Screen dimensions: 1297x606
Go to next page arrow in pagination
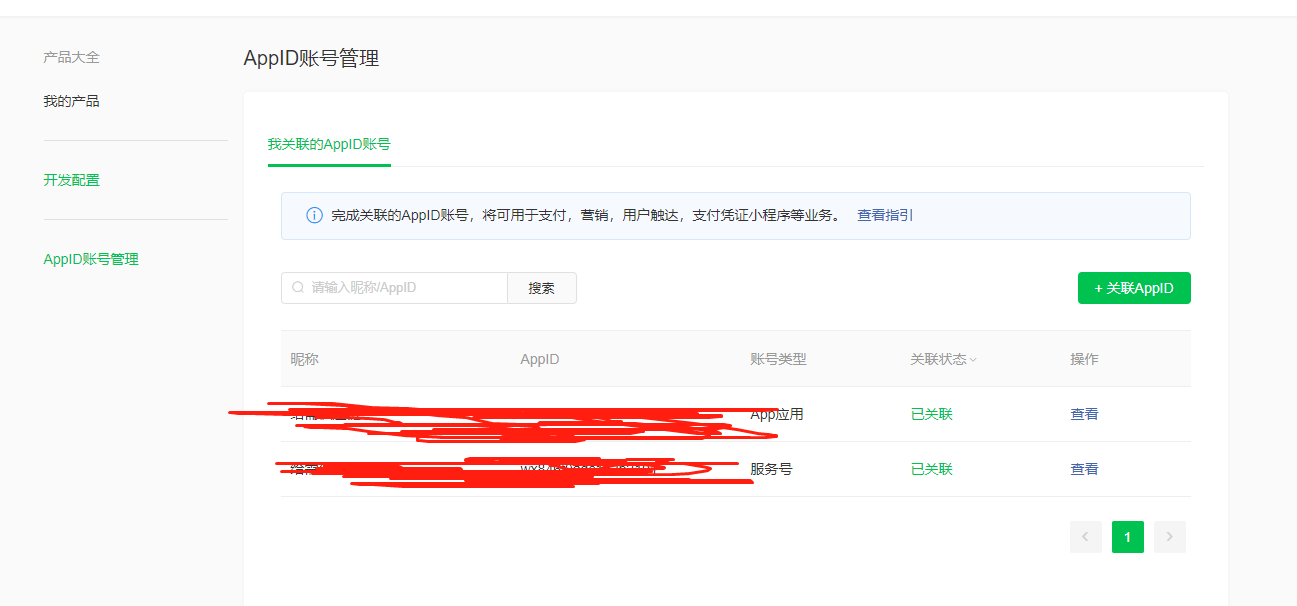click(x=1170, y=537)
